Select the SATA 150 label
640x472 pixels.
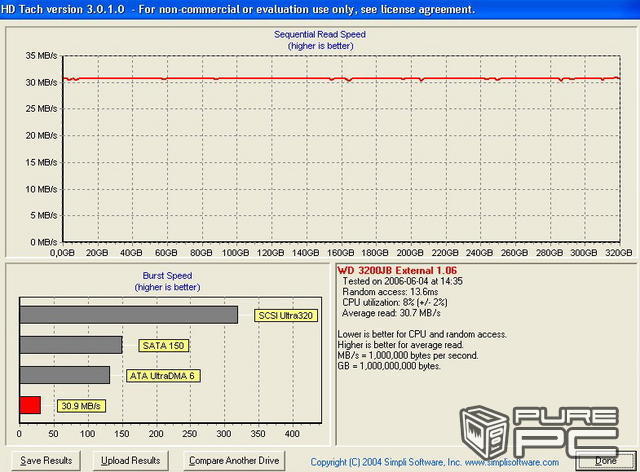pos(163,346)
